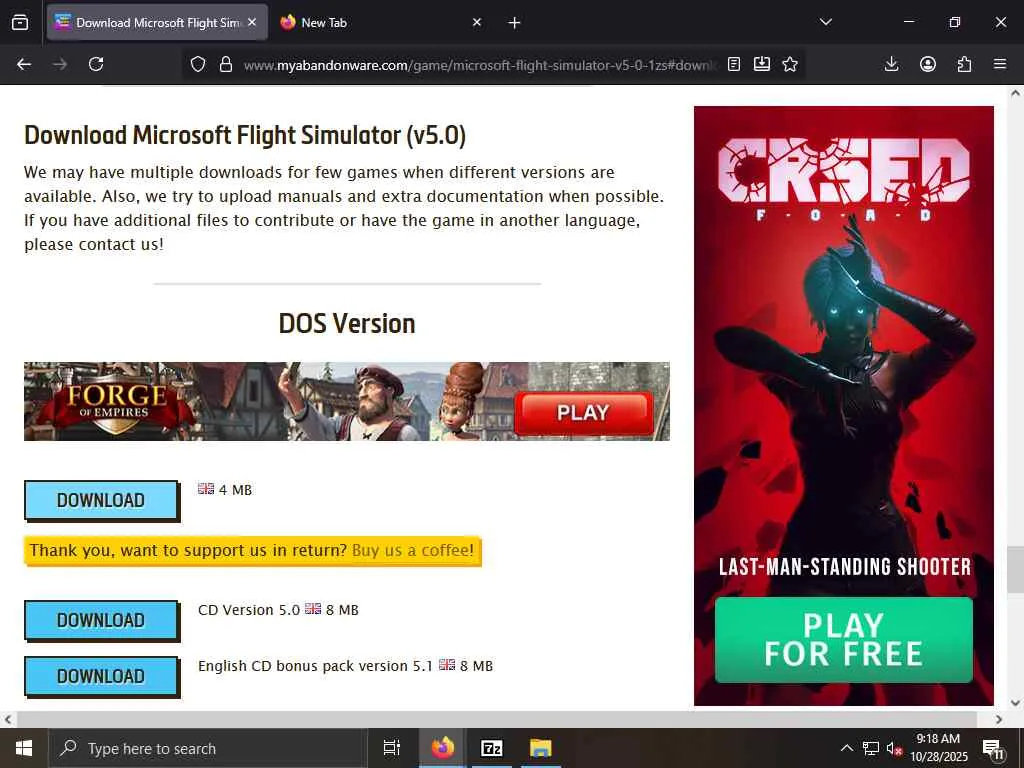This screenshot has width=1024, height=768.
Task: Expand the list all tabs chevron
Action: [826, 22]
